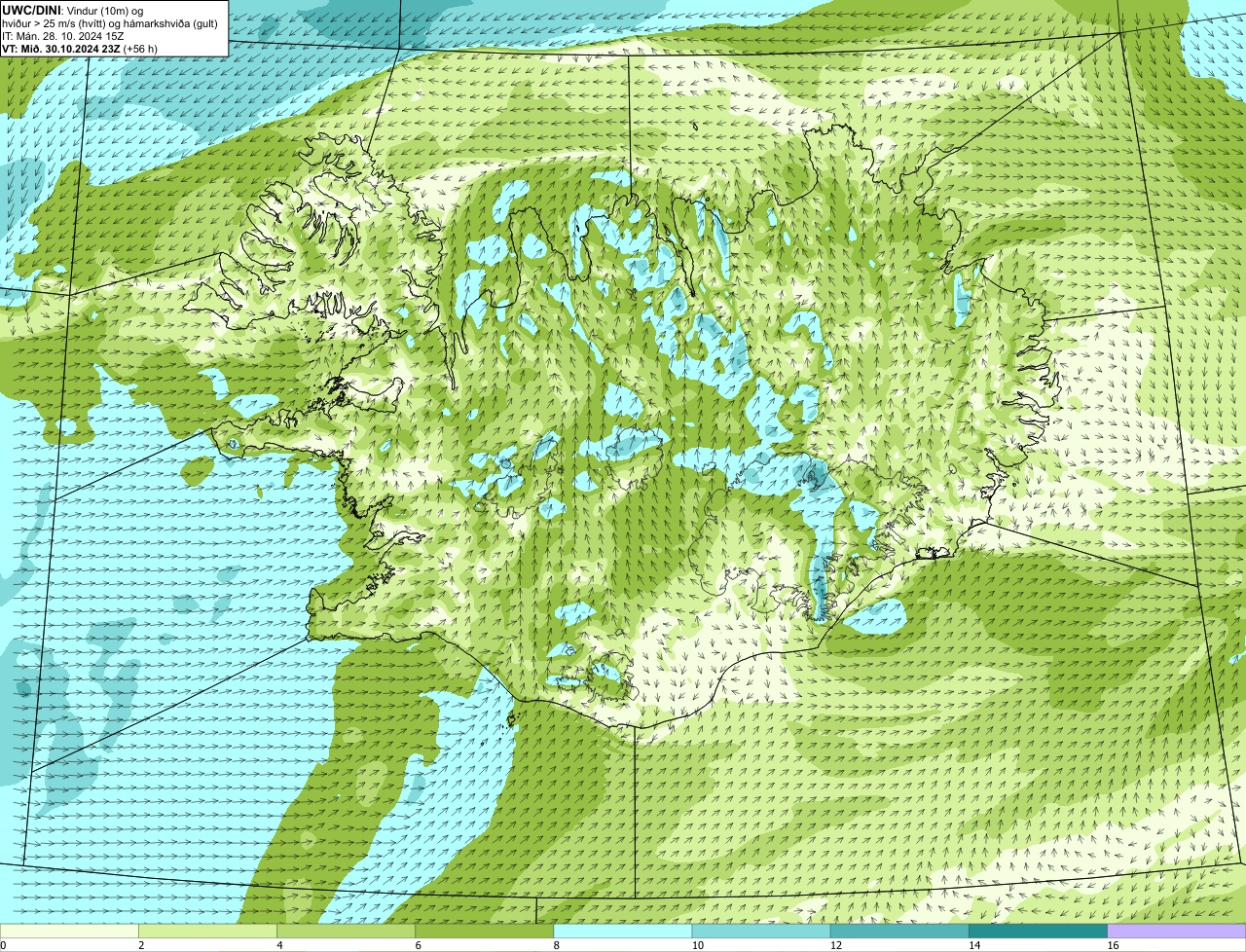Viewport: 1246px width, 952px height.
Task: Pick the light teal 10–12 m/s colorbar segment
Action: pyautogui.click(x=761, y=932)
